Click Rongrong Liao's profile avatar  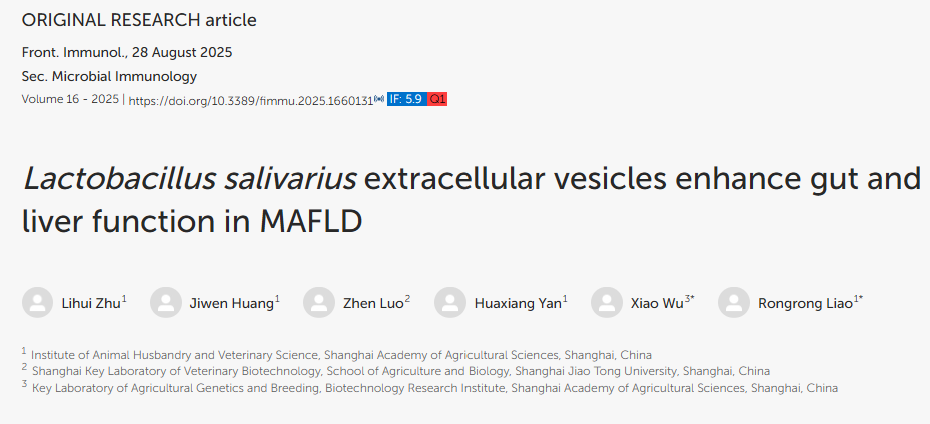pyautogui.click(x=734, y=302)
